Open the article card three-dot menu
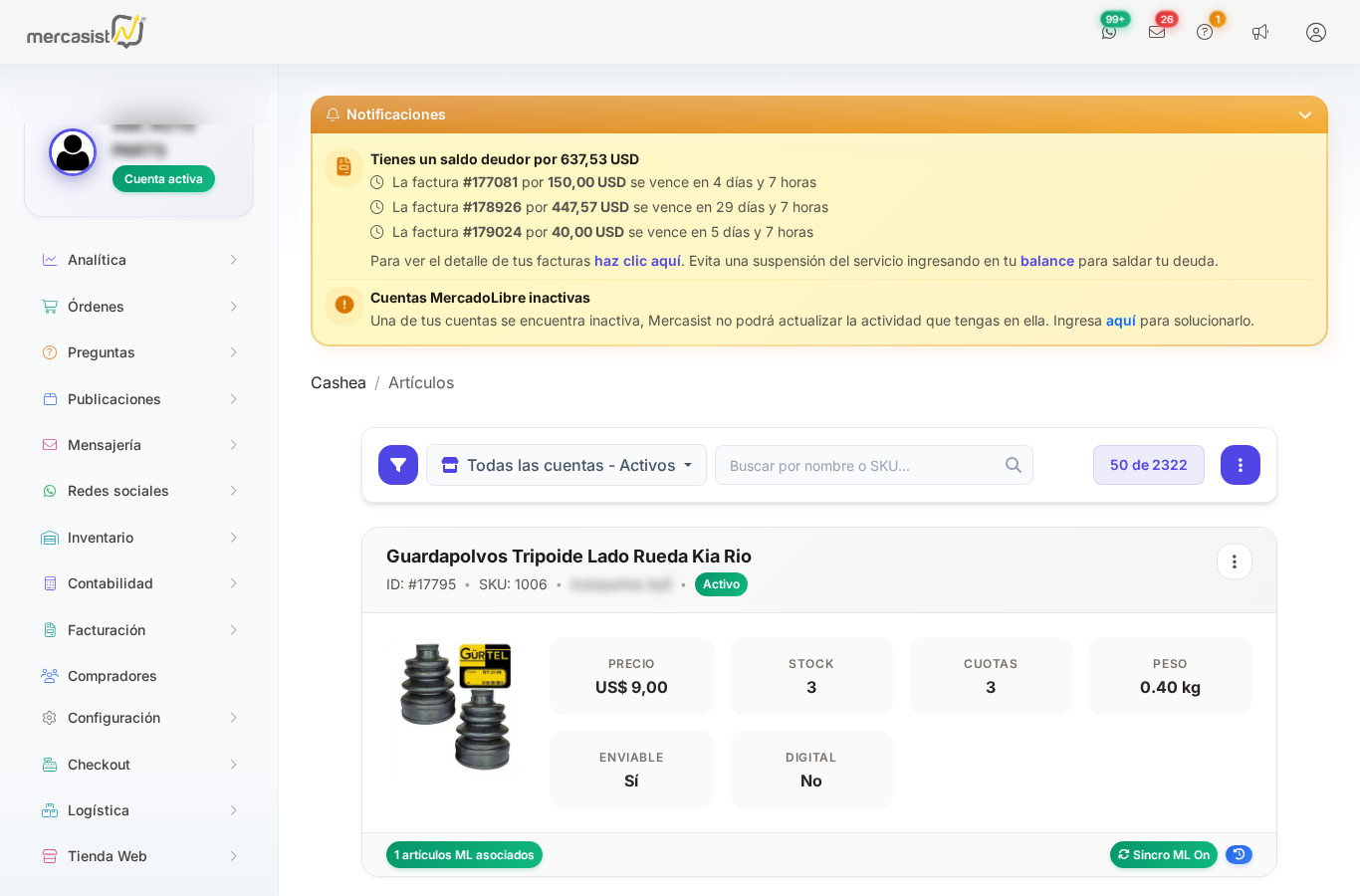Image resolution: width=1360 pixels, height=896 pixels. point(1235,561)
